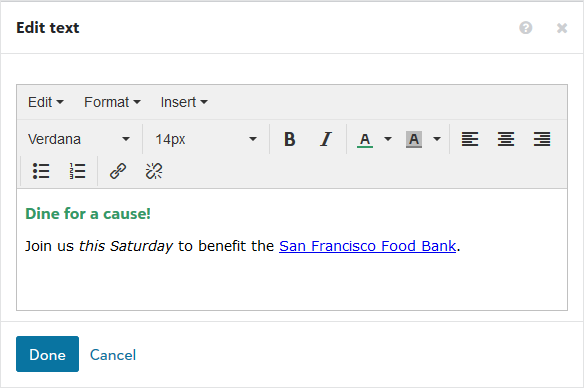Open the Edit menu
The height and width of the screenshot is (388, 584).
pyautogui.click(x=46, y=102)
